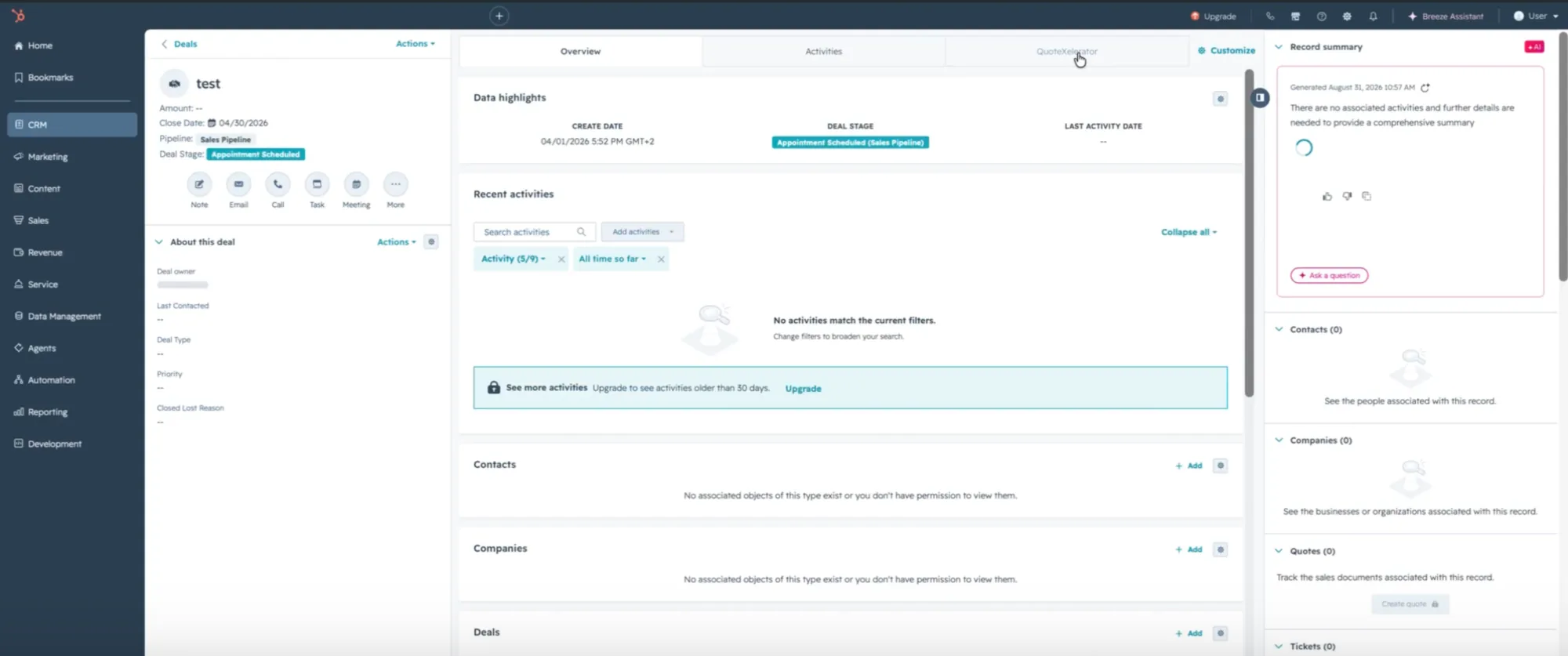Collapse the Record summary section
This screenshot has height=656, width=1568.
[x=1279, y=47]
